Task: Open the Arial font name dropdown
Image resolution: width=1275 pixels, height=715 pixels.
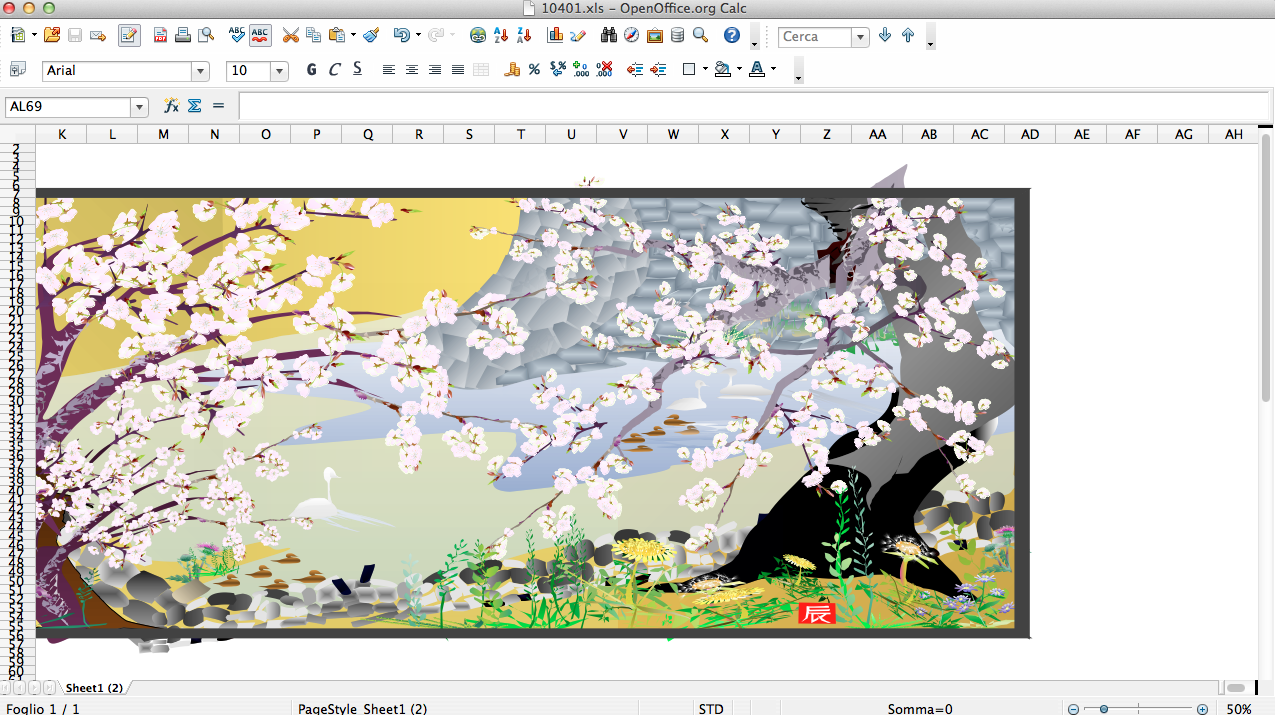Action: [200, 71]
